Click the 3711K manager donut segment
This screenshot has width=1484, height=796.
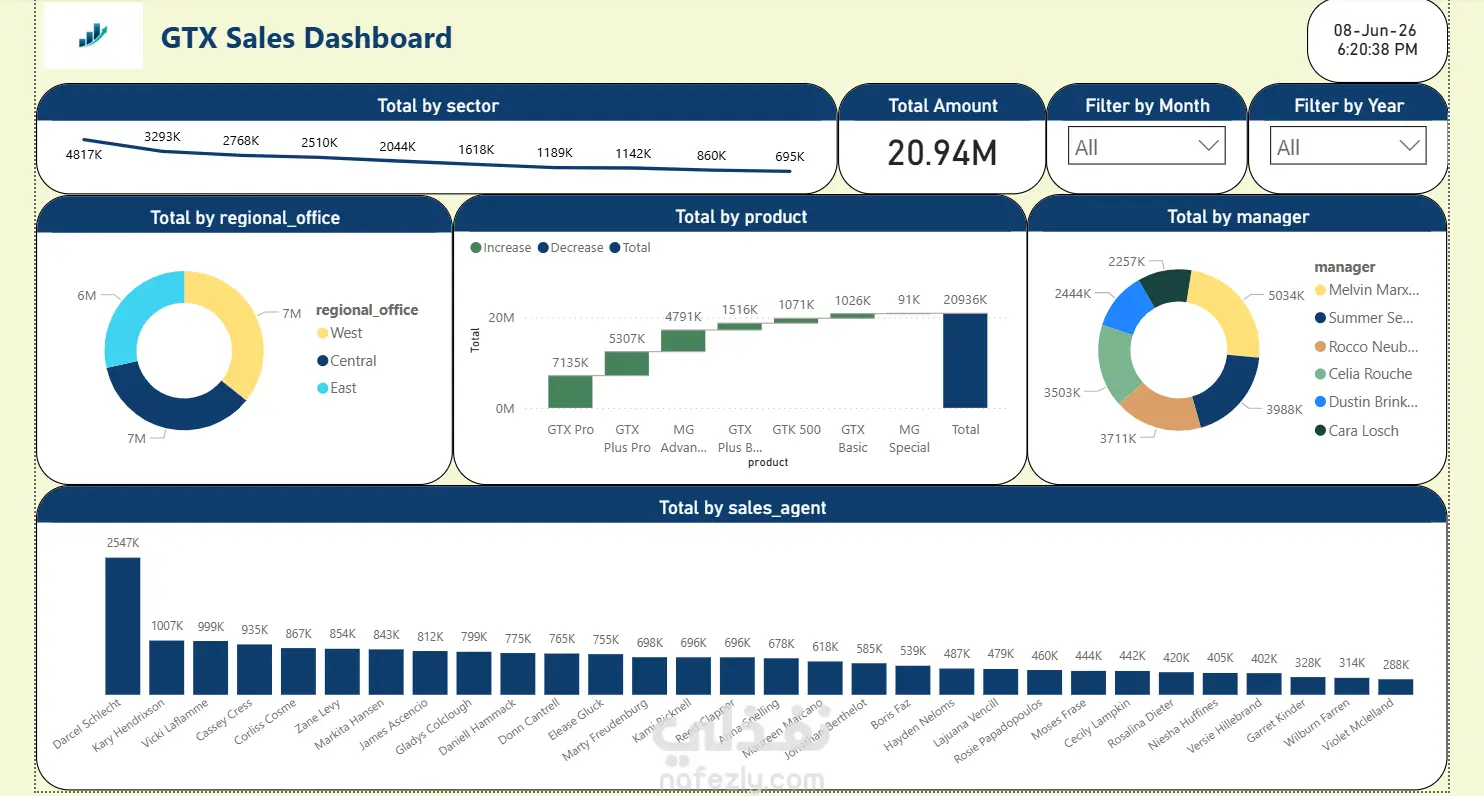tap(1163, 412)
